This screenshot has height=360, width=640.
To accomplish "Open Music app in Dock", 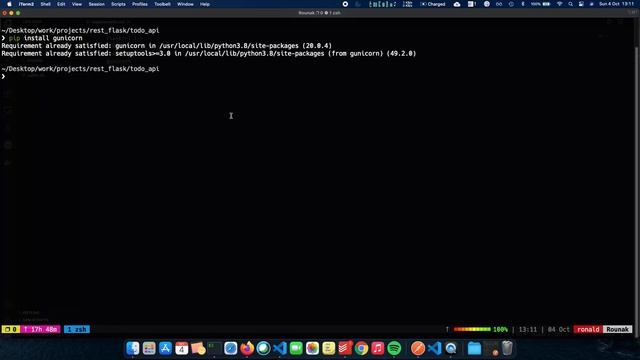I will tap(378, 348).
